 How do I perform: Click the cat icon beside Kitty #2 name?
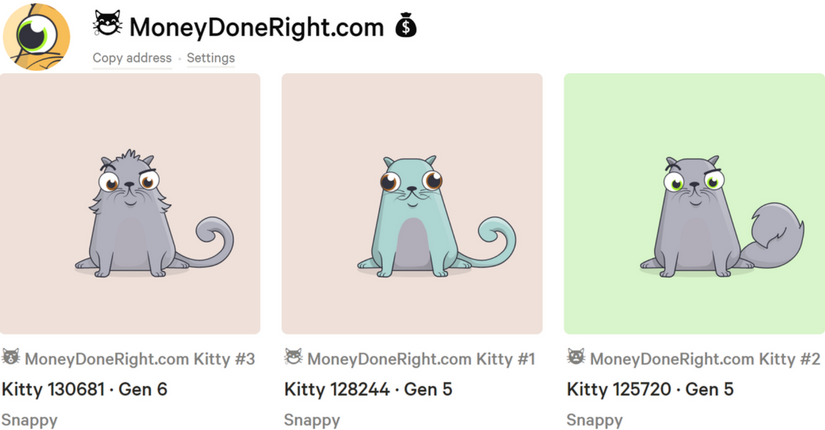576,357
